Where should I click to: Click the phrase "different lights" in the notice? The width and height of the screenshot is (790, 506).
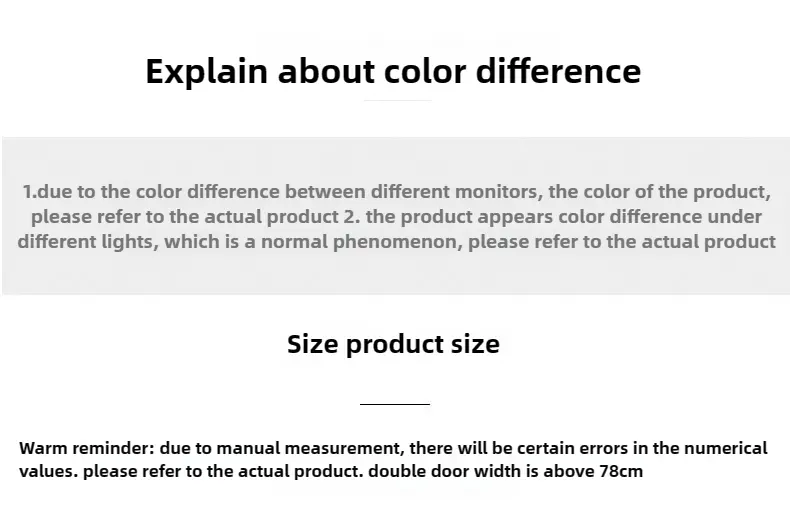pos(86,242)
